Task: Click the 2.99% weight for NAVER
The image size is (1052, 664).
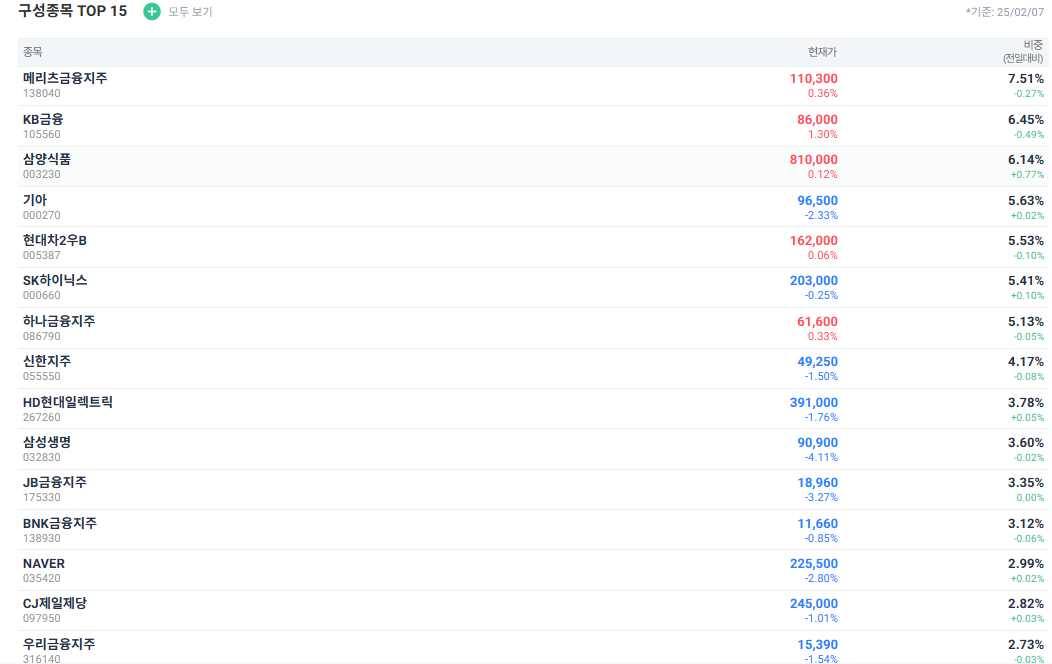Action: [x=1026, y=563]
